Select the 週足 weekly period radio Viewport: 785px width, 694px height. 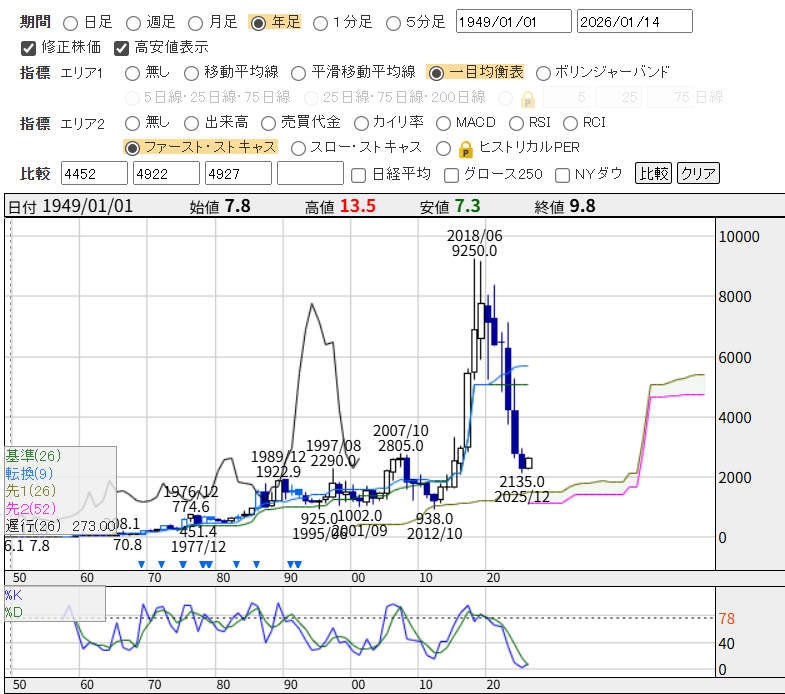point(133,23)
